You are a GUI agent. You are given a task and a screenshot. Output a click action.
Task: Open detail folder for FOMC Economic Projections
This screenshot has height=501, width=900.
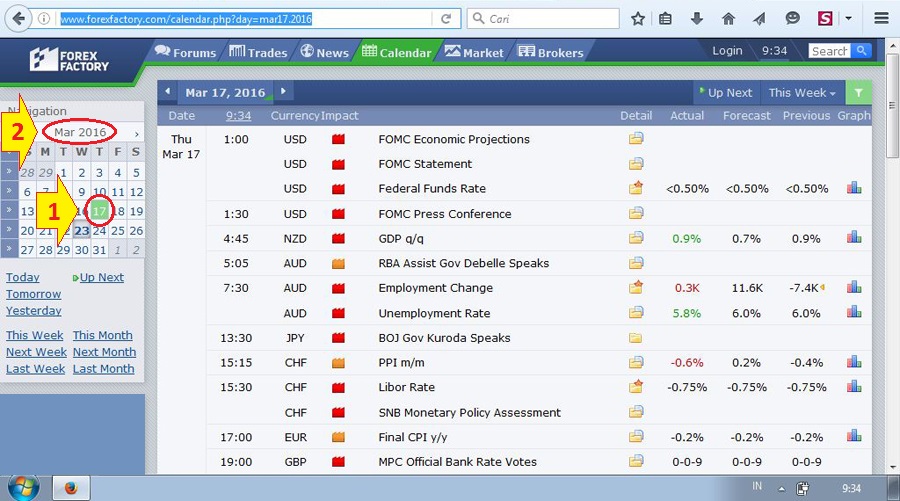pyautogui.click(x=635, y=138)
